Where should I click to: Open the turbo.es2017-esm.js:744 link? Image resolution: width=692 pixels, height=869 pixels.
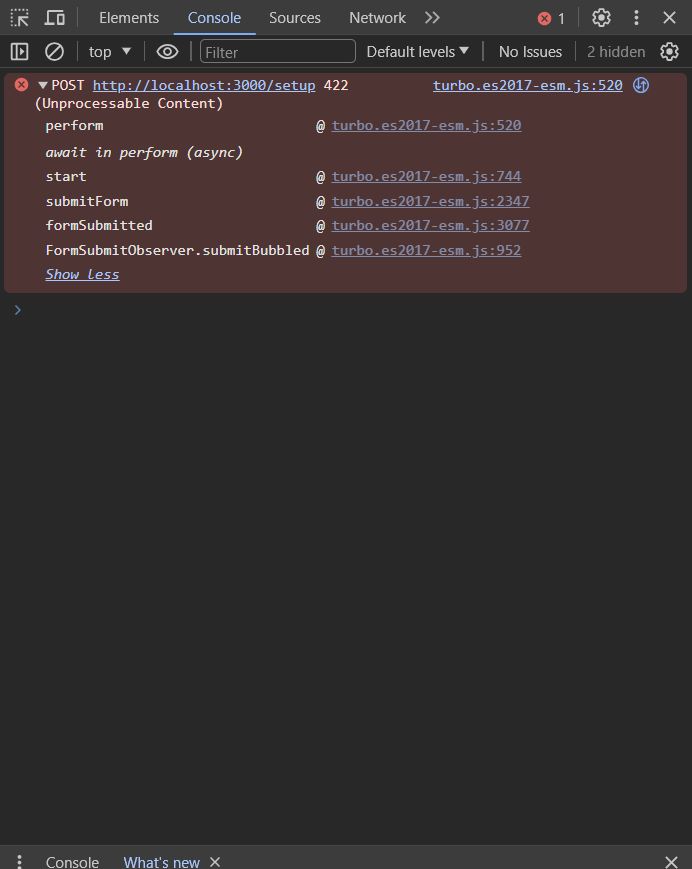[x=426, y=176]
